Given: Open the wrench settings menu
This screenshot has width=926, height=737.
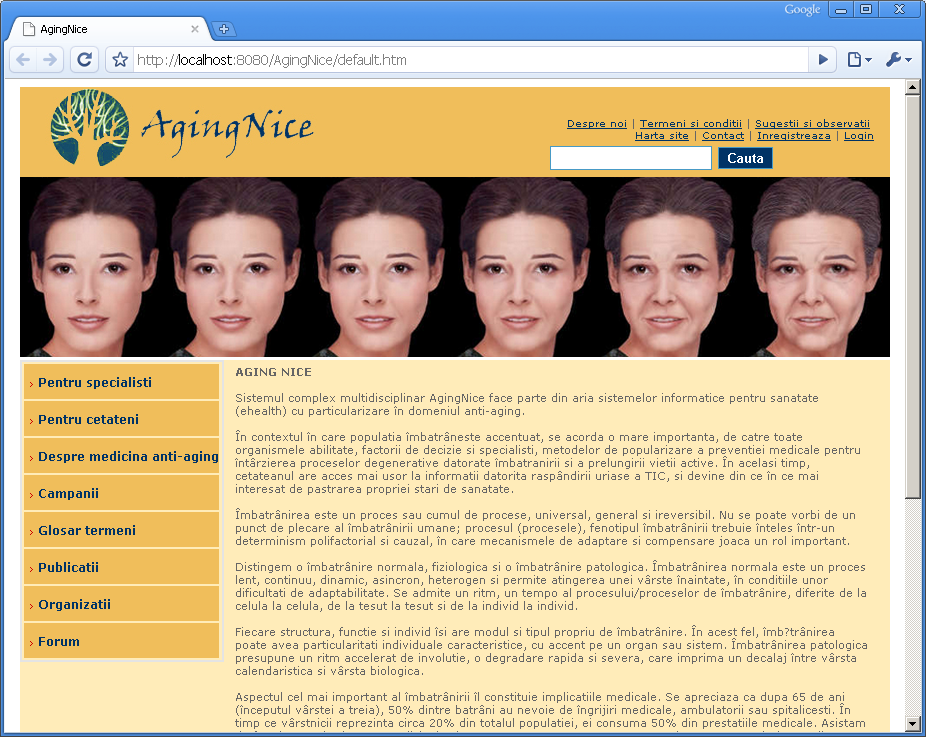Looking at the screenshot, I should pyautogui.click(x=897, y=60).
